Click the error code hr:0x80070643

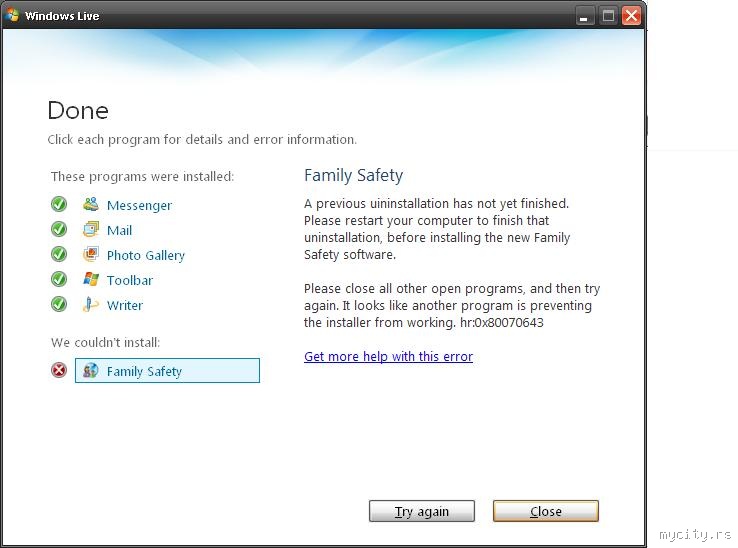pos(502,322)
